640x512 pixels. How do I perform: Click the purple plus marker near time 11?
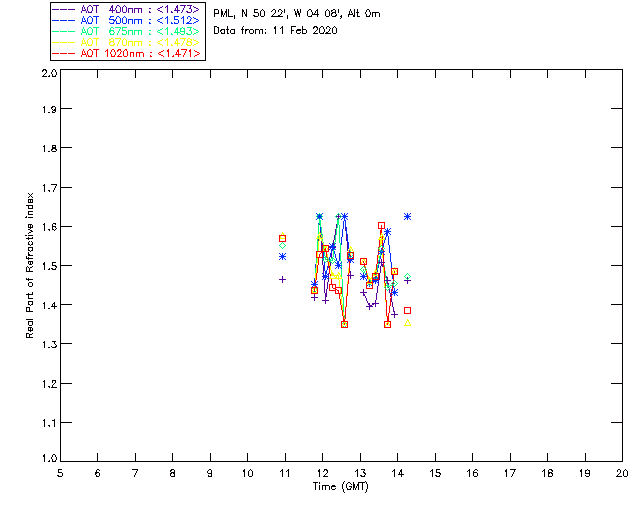pyautogui.click(x=282, y=280)
